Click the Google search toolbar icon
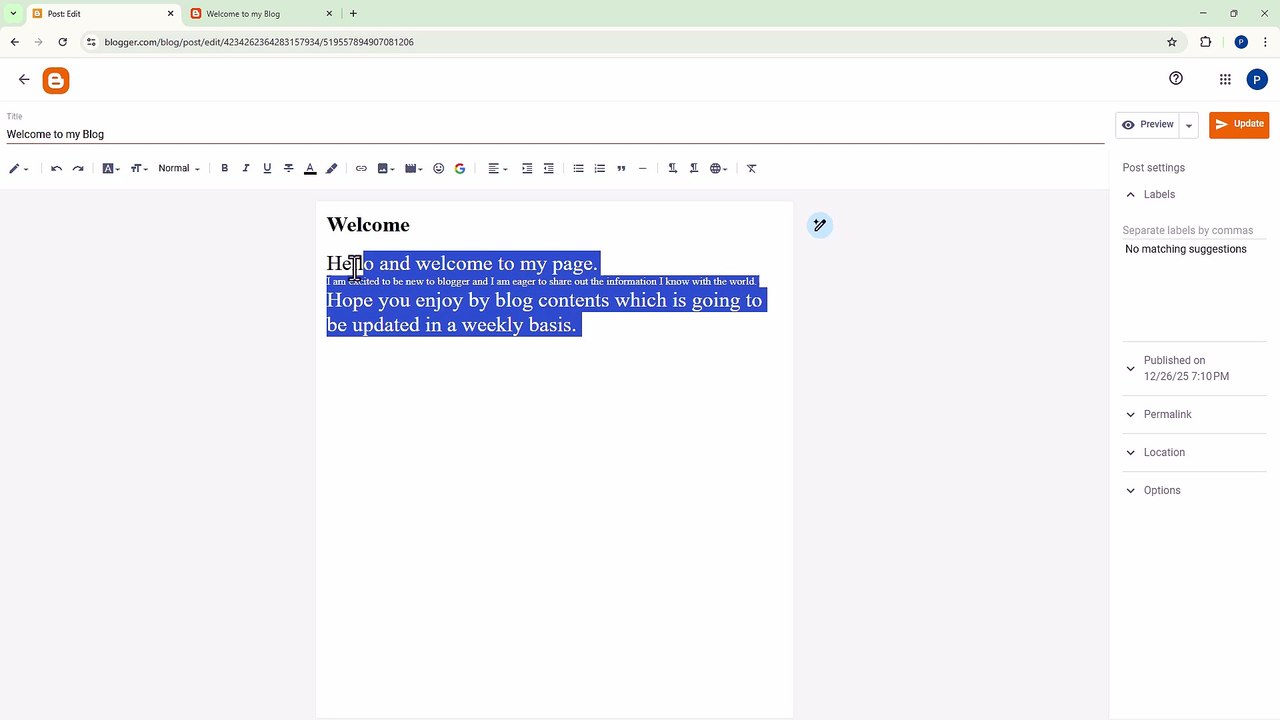This screenshot has width=1280, height=720. click(x=460, y=169)
